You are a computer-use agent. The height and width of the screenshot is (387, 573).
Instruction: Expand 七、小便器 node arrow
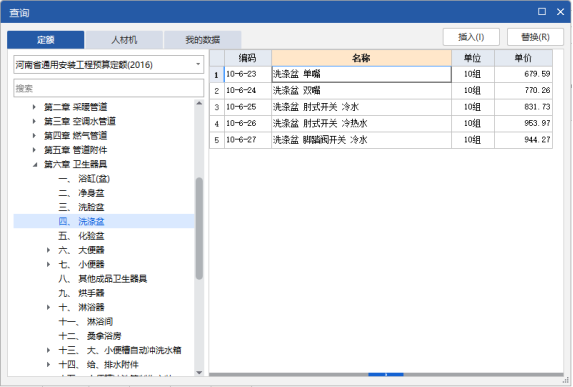point(48,264)
